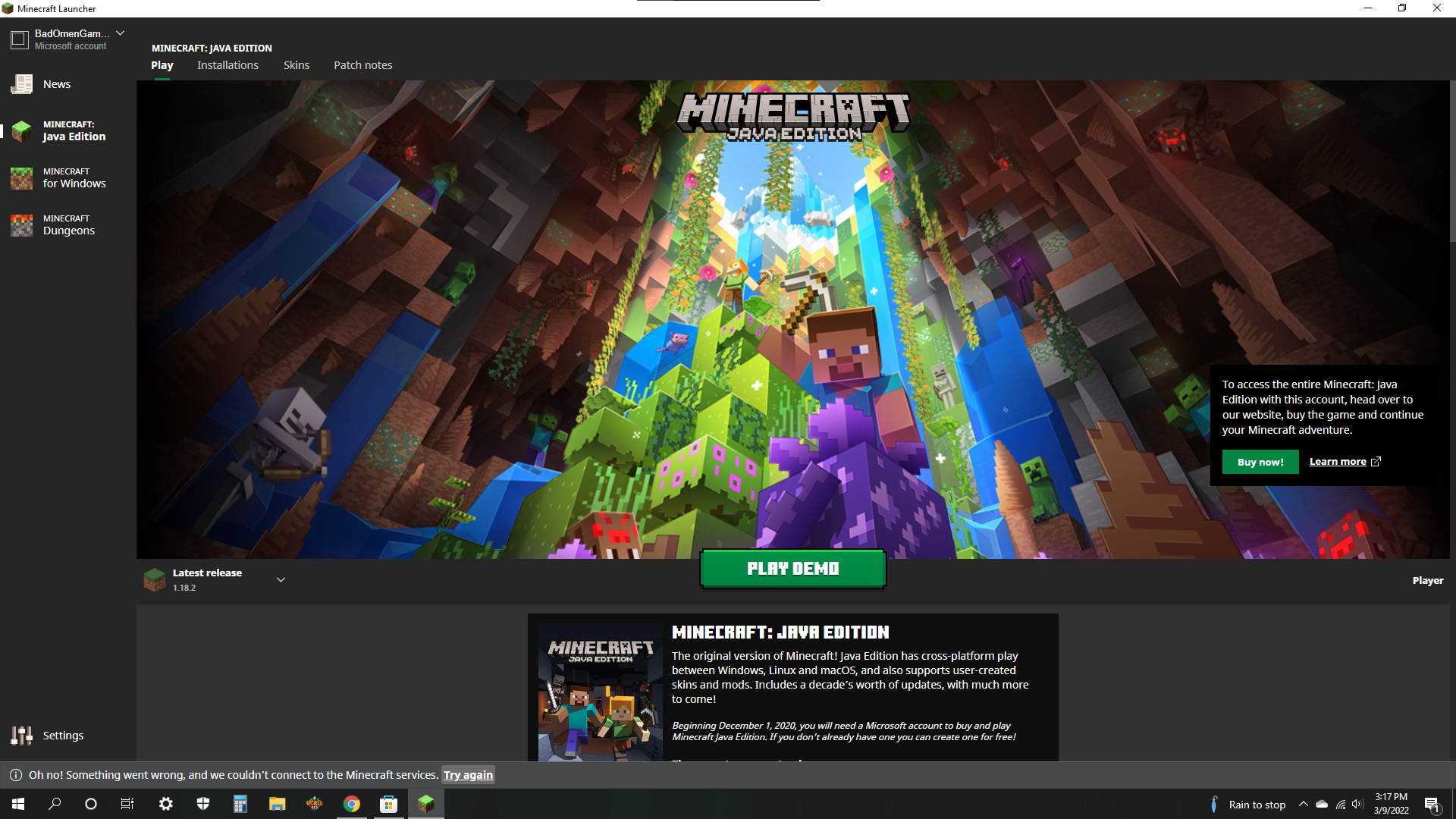Select Minecraft Java Edition grass block icon
Viewport: 1456px width, 819px height.
(22, 131)
